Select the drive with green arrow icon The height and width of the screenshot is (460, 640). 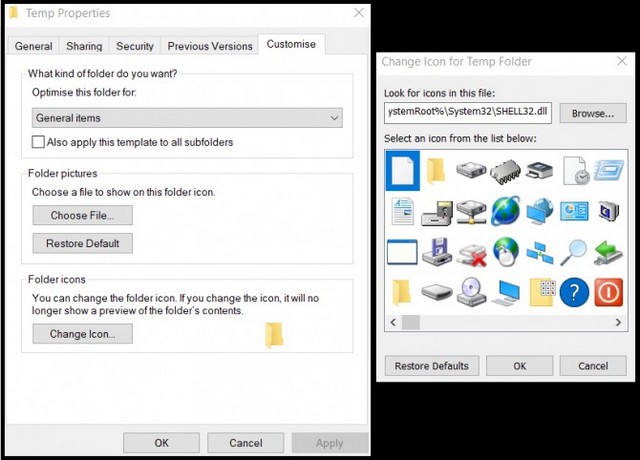[x=609, y=253]
